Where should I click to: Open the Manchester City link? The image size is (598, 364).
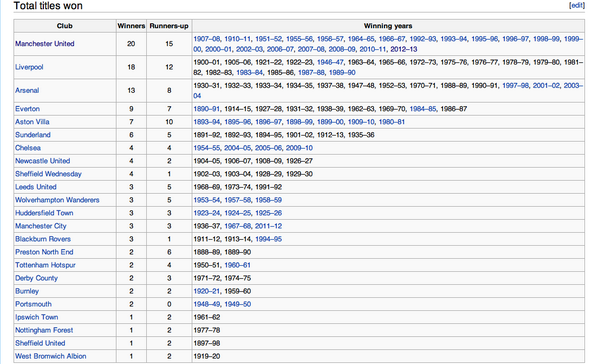(x=41, y=226)
